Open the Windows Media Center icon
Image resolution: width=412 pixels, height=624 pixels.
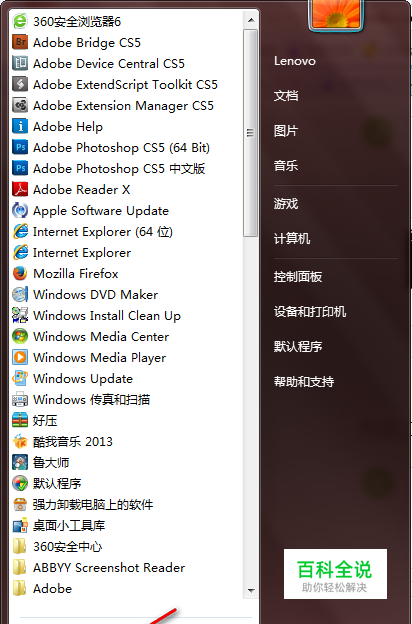[x=20, y=337]
